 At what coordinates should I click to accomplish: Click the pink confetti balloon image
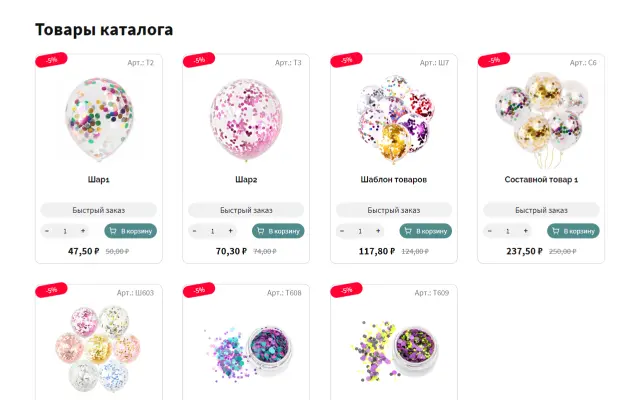pyautogui.click(x=246, y=117)
